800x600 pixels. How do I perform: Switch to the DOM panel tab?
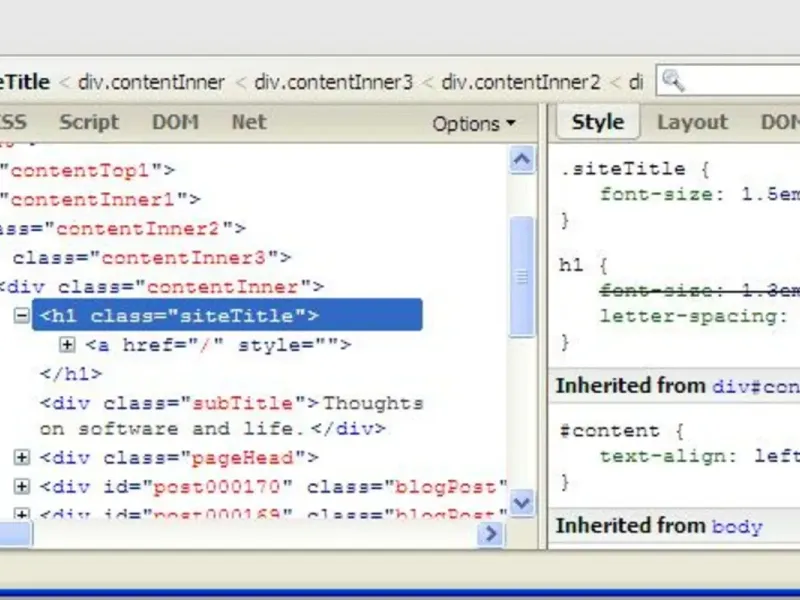175,122
